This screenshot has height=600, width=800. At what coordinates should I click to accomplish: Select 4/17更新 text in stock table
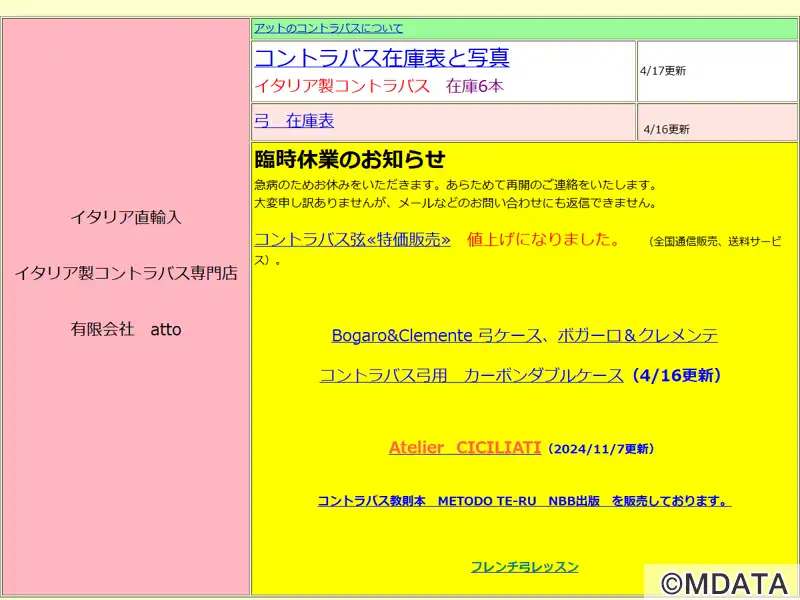coord(663,71)
